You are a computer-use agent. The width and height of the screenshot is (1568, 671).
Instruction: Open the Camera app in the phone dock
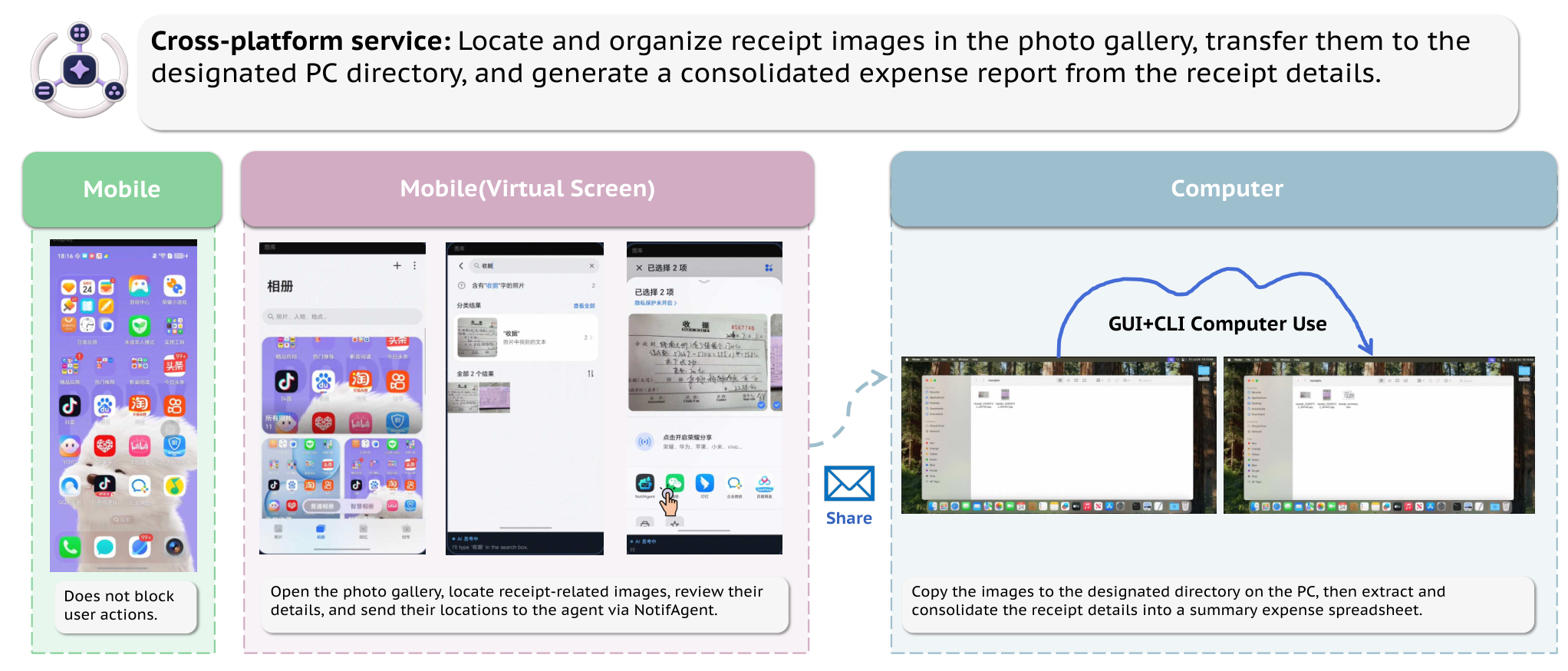point(174,547)
